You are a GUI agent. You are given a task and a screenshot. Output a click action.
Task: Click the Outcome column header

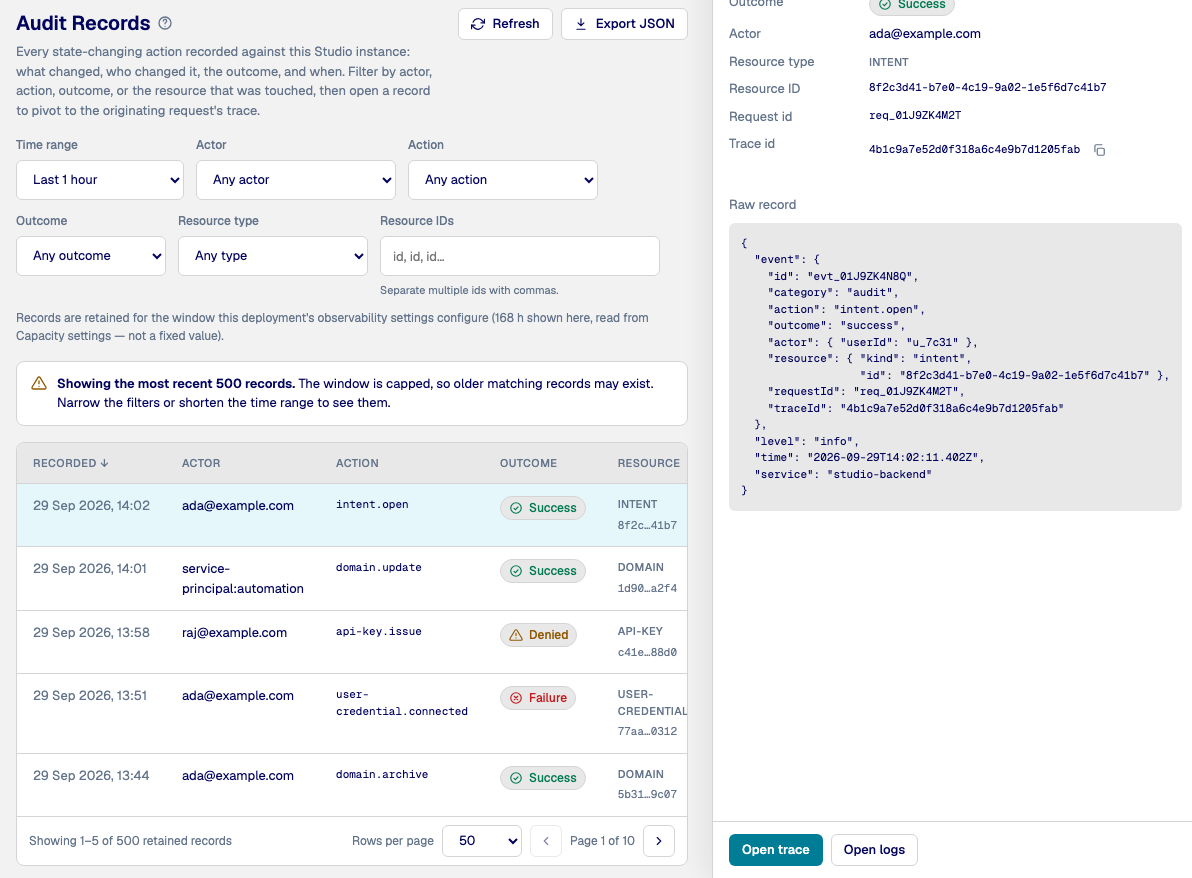(x=528, y=463)
